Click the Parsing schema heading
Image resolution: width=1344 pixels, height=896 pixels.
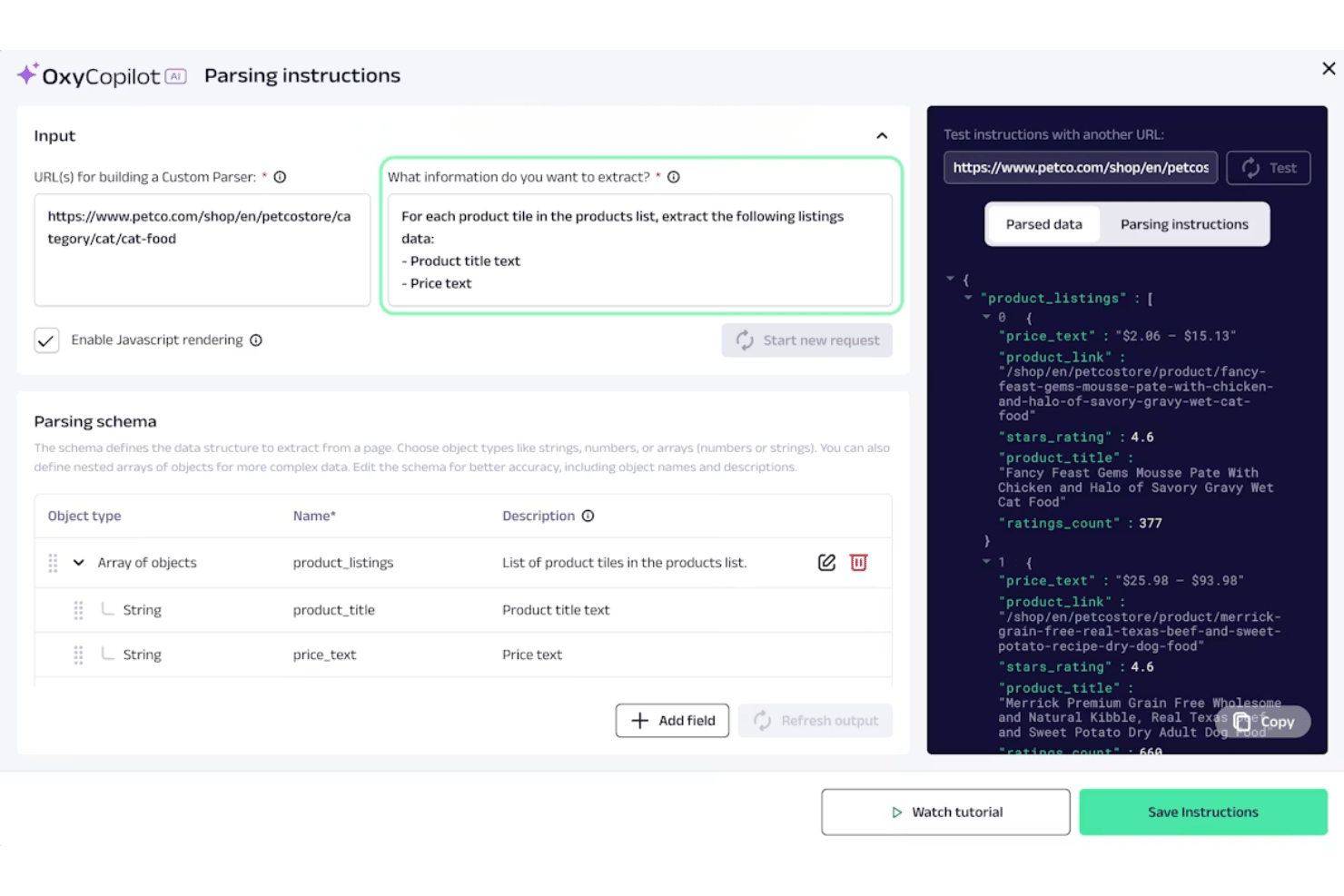(x=95, y=421)
